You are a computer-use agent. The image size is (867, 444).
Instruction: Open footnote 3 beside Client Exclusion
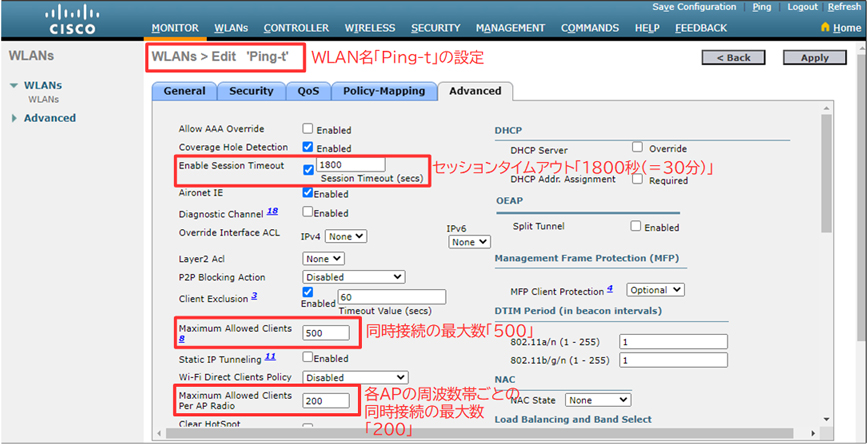255,295
